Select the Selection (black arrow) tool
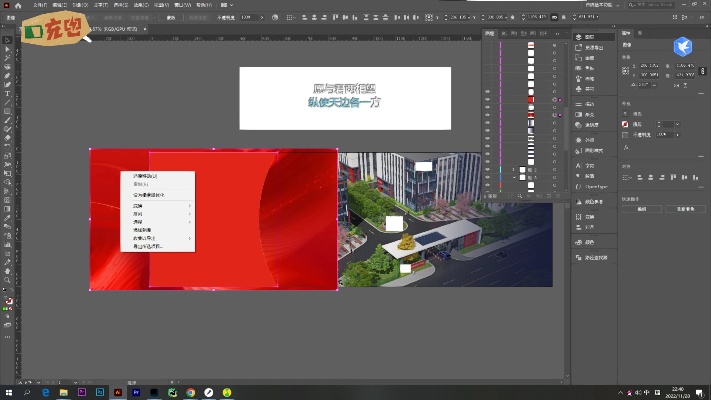This screenshot has height=400, width=711. click(x=7, y=40)
